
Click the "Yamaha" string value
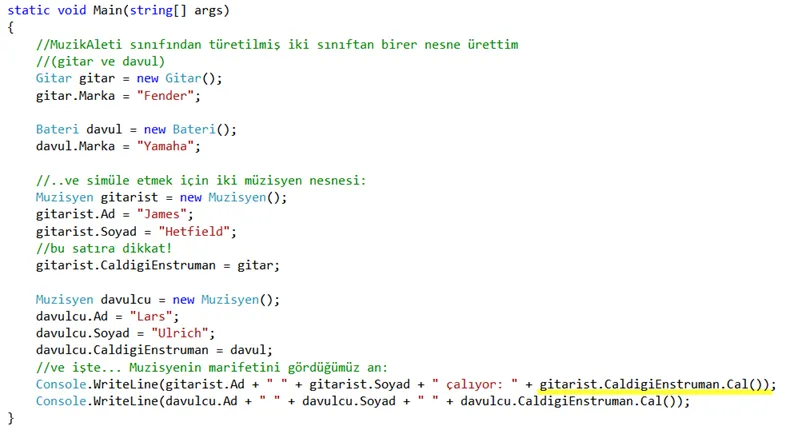165,146
